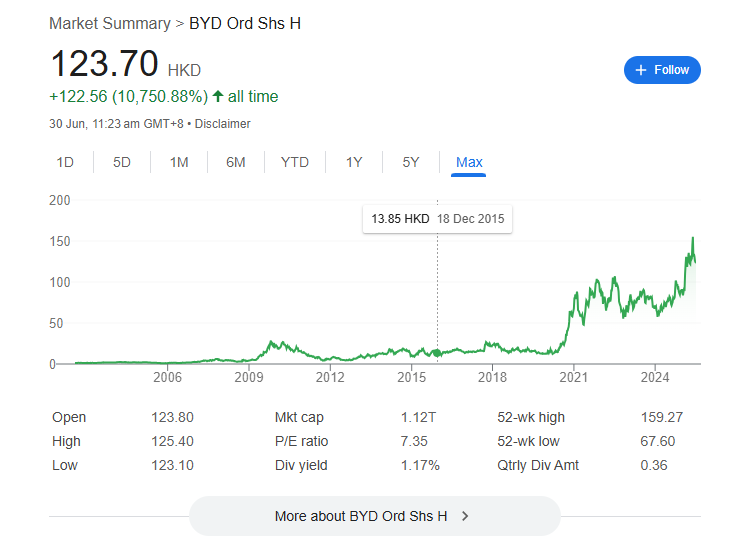Choose the YTD range tab

(x=295, y=162)
